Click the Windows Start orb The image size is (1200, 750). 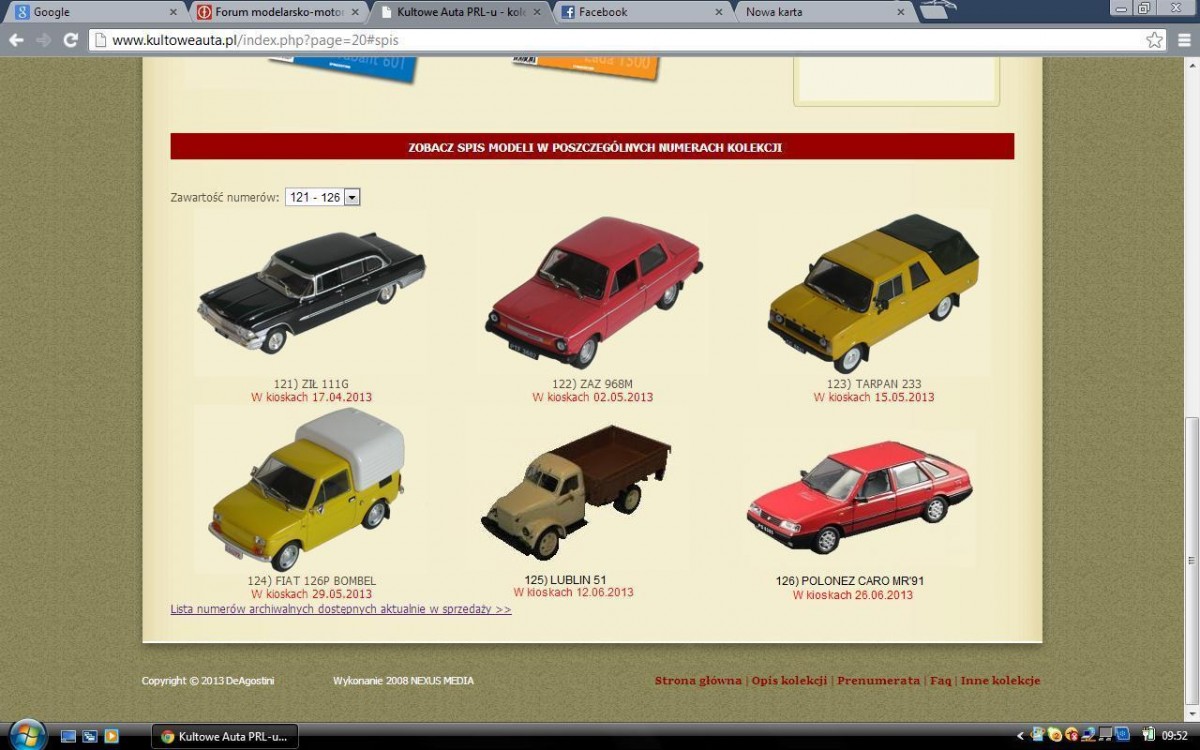pyautogui.click(x=27, y=735)
